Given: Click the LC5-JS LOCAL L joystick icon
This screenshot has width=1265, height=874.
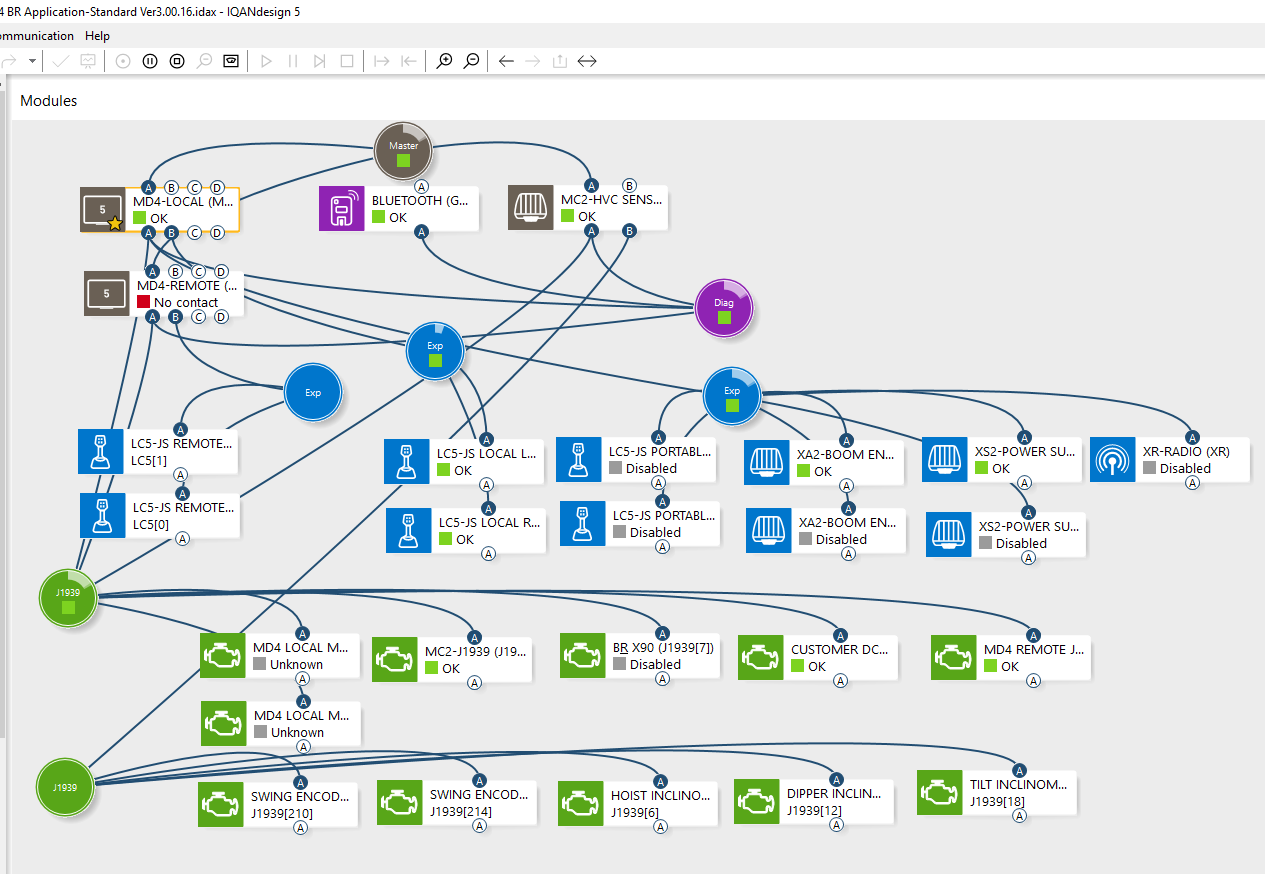Looking at the screenshot, I should [407, 462].
